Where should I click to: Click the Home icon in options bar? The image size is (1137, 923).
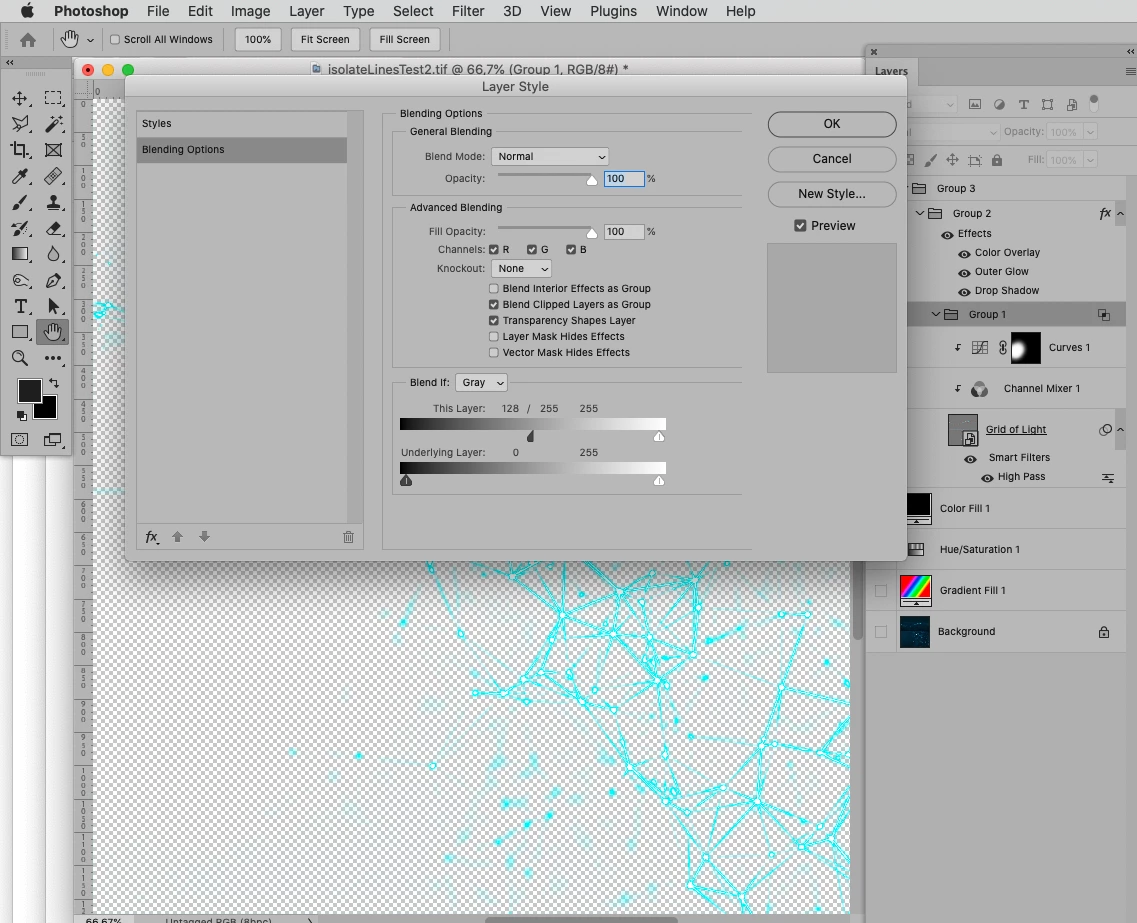click(x=28, y=40)
